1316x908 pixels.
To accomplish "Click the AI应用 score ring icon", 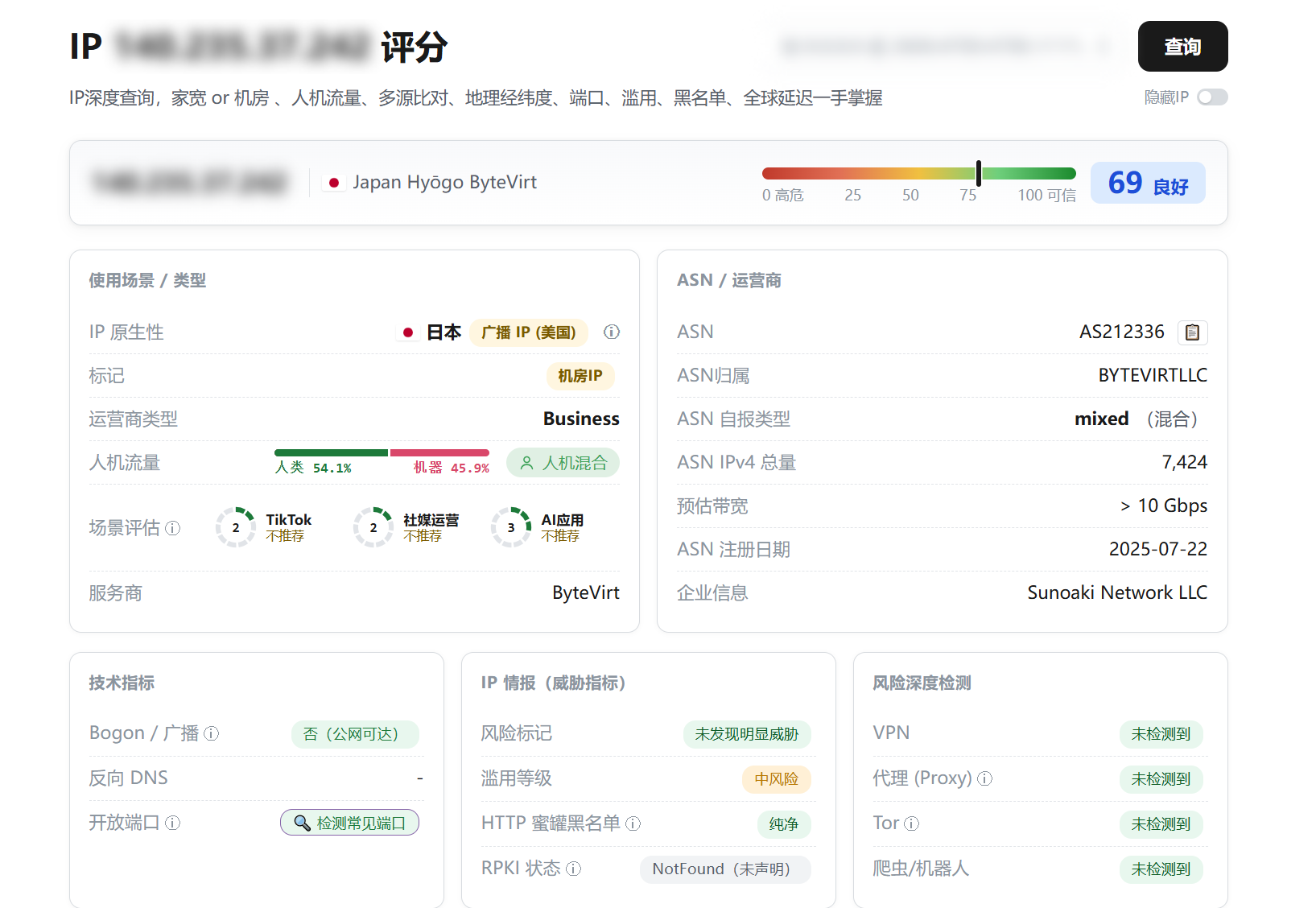I will pos(511,527).
